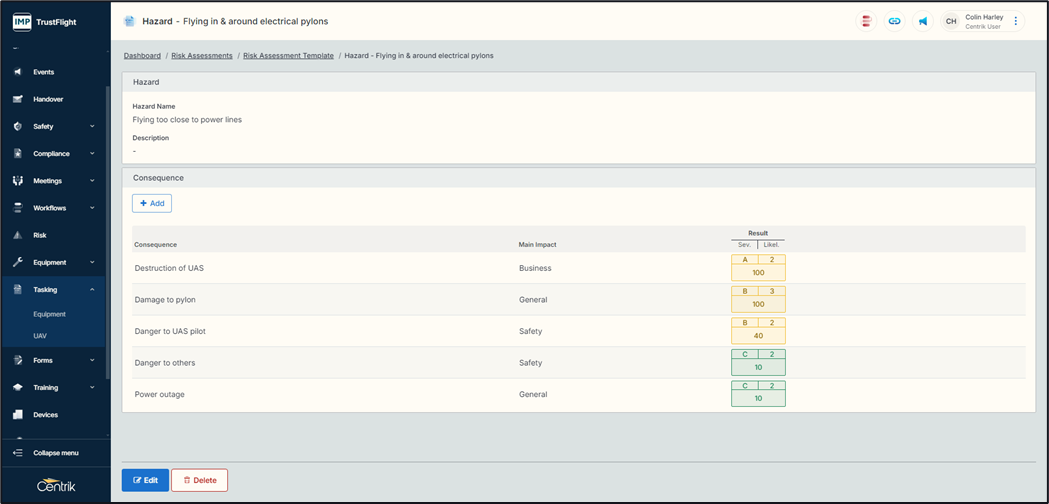Collapse the Tasking menu chevron
This screenshot has width=1049, height=504.
[x=92, y=290]
